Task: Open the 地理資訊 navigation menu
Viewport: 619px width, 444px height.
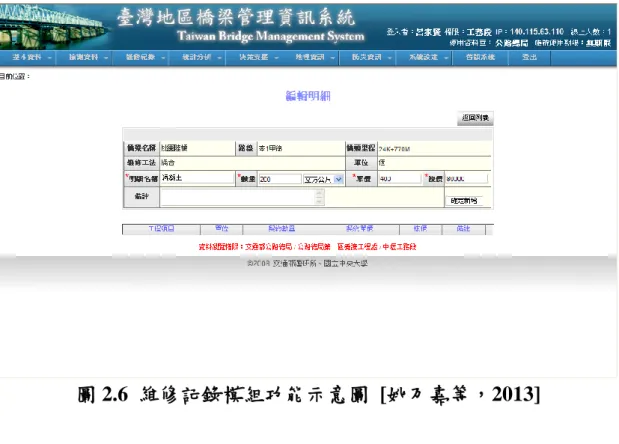Action: [x=311, y=57]
